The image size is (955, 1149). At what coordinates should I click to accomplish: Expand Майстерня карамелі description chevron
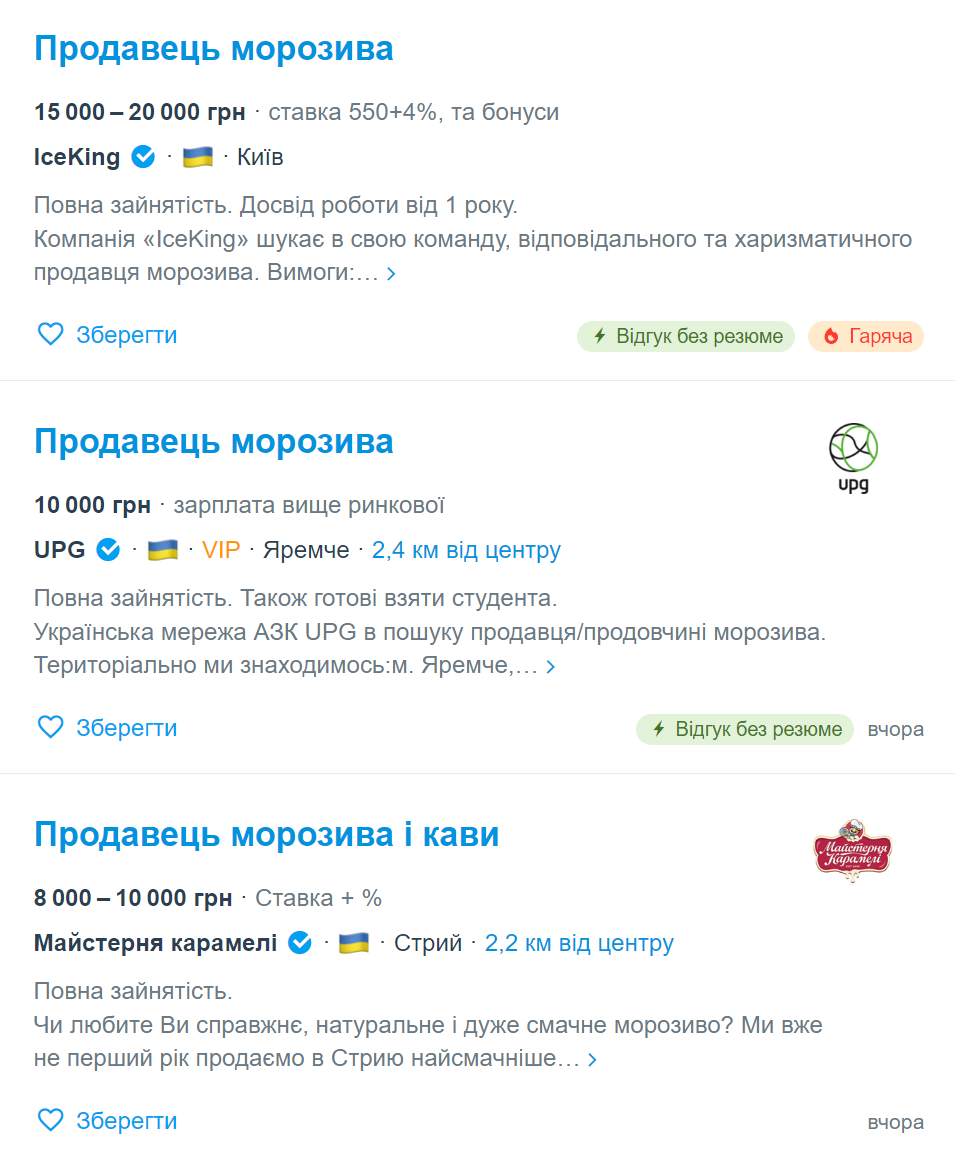coord(591,1058)
